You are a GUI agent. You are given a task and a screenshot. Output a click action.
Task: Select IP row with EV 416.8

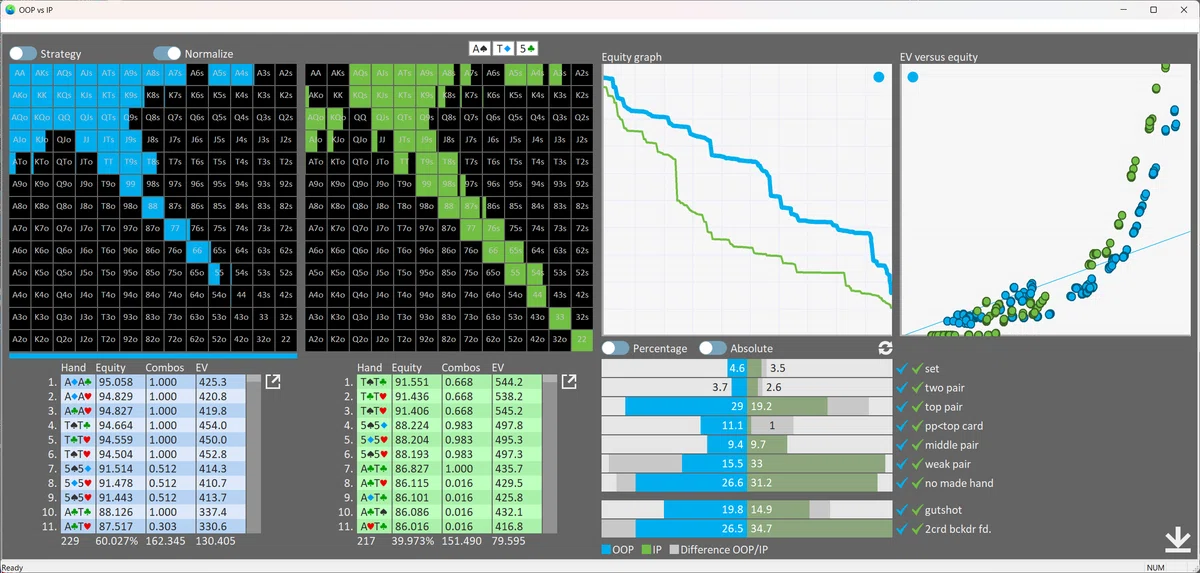point(449,526)
